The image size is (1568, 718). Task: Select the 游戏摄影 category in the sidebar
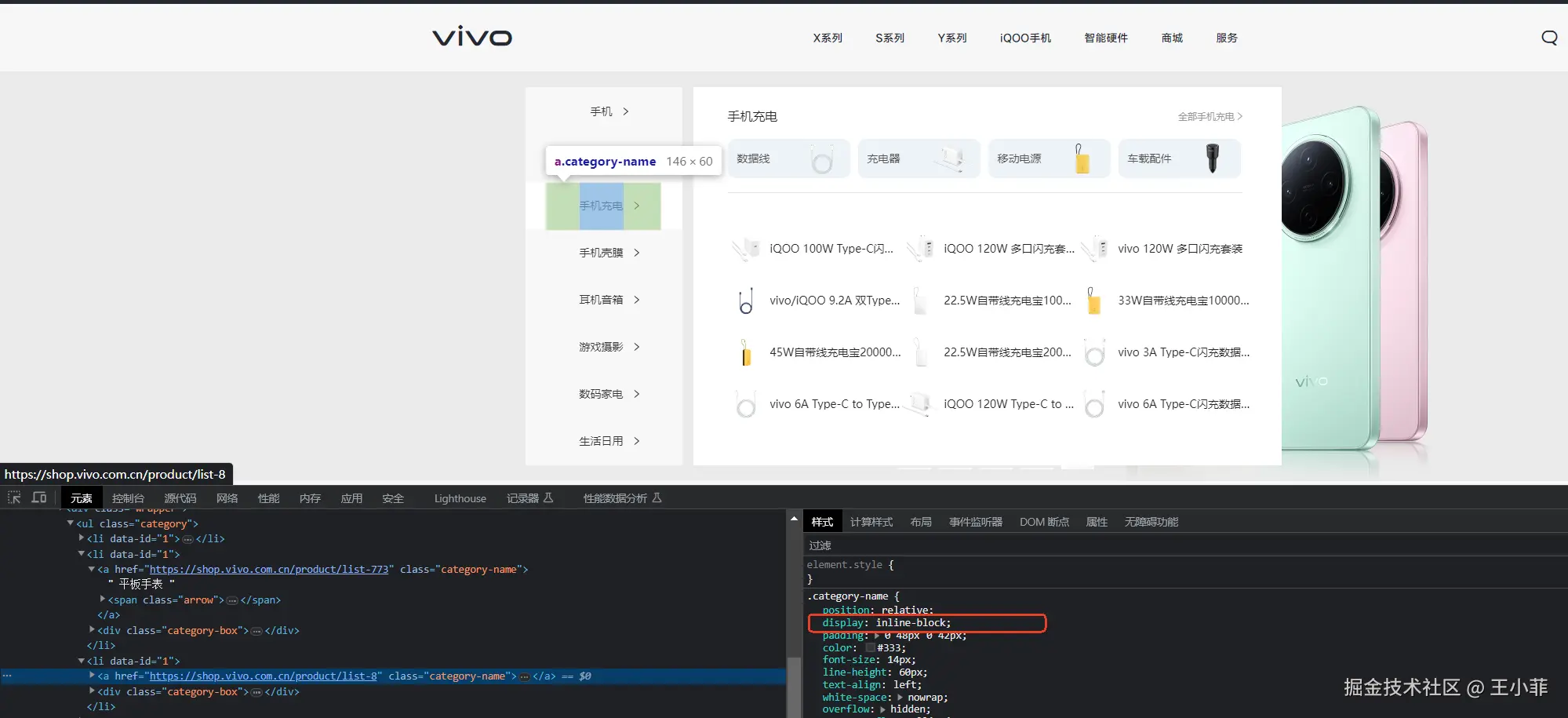603,347
